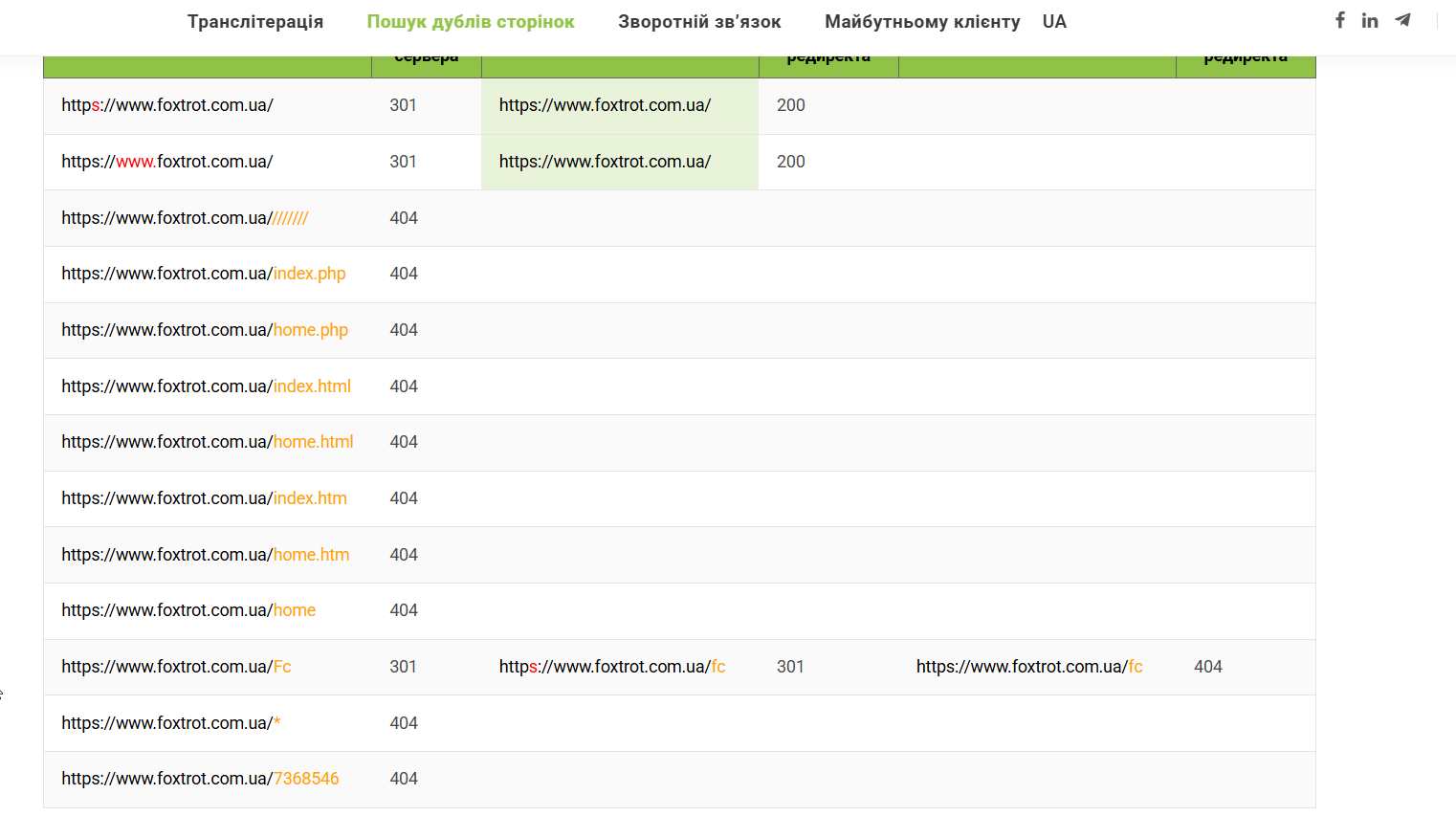Open the Facebook social icon
Viewport: 1456px width, 816px height.
[1340, 20]
